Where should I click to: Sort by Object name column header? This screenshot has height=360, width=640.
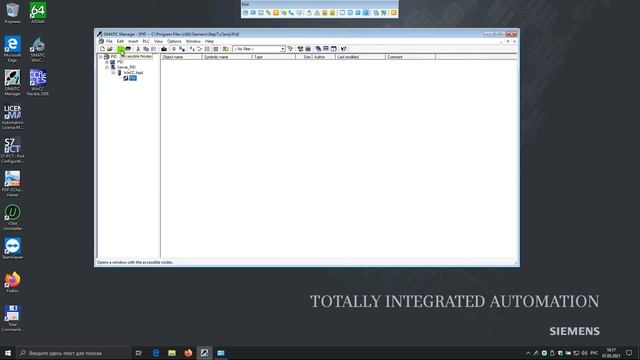point(181,57)
